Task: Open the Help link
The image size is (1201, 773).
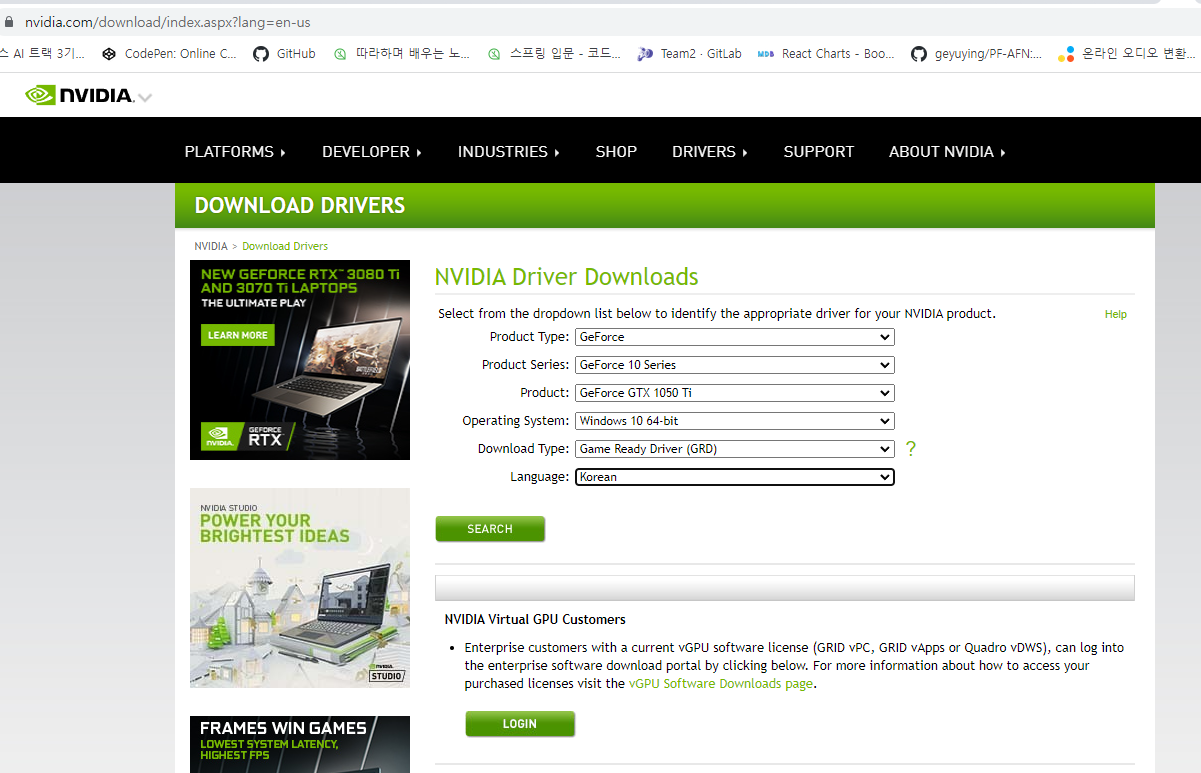Action: [x=1116, y=314]
